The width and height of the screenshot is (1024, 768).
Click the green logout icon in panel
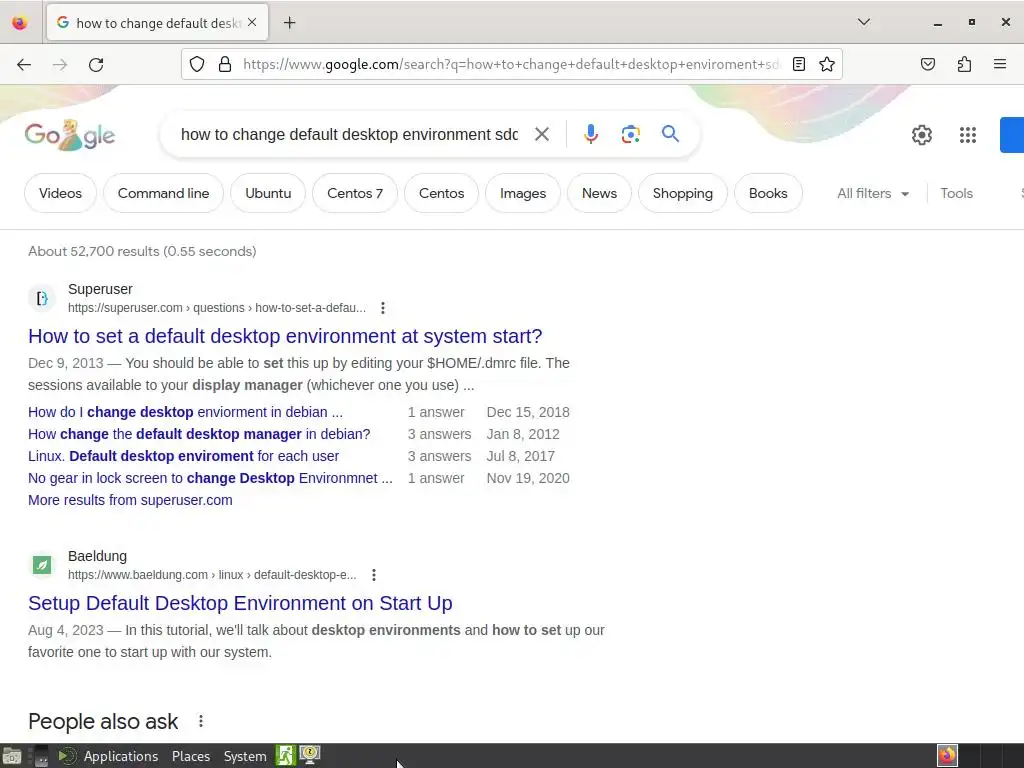pos(285,756)
